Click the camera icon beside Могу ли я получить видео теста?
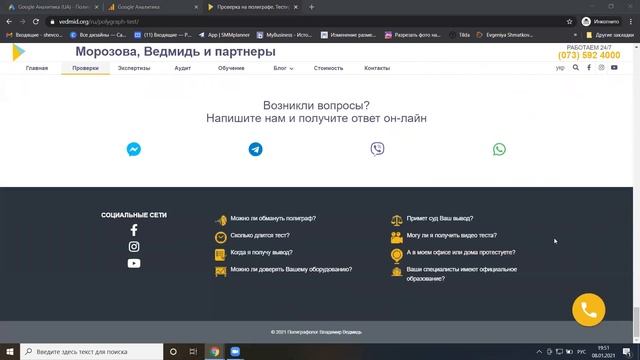640x360 pixels. coord(396,237)
